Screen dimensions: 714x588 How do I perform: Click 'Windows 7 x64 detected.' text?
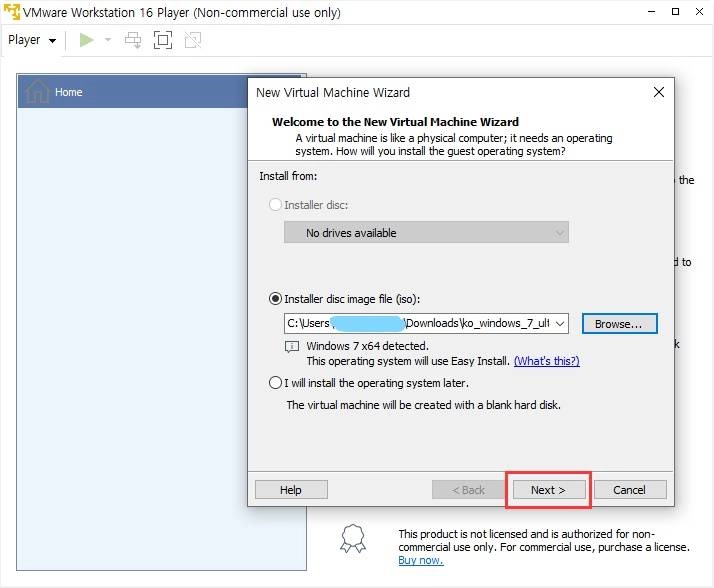click(367, 346)
